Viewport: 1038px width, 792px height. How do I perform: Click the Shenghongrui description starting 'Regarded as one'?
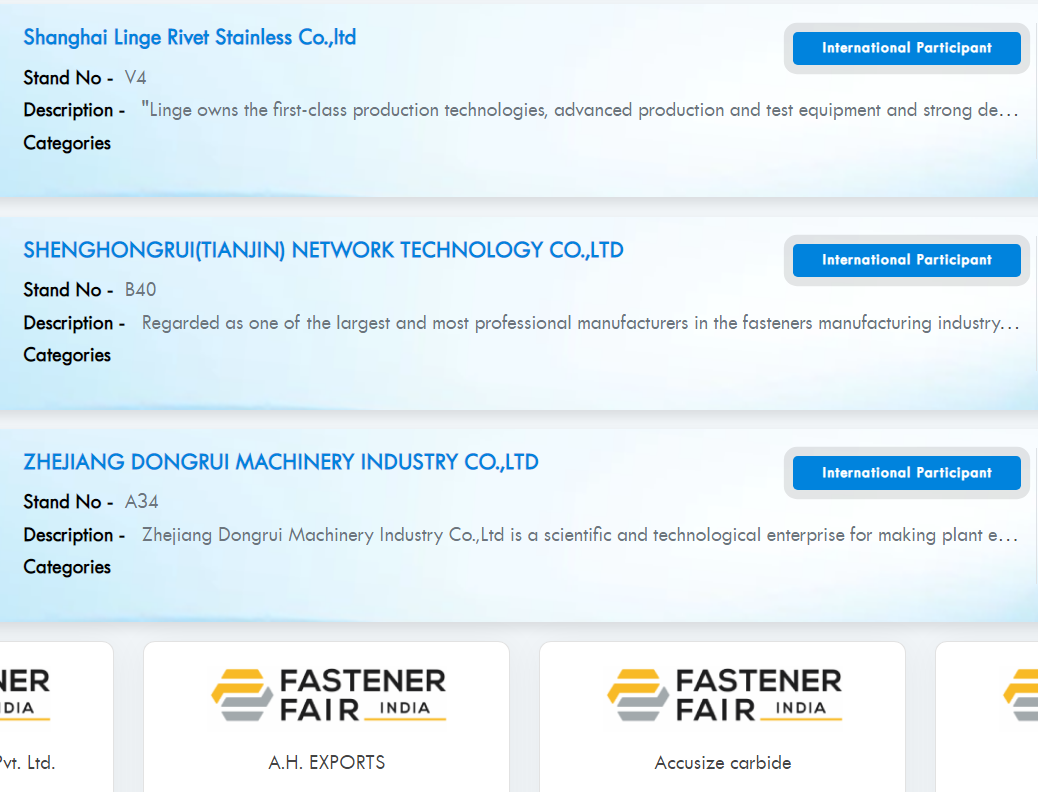click(580, 323)
